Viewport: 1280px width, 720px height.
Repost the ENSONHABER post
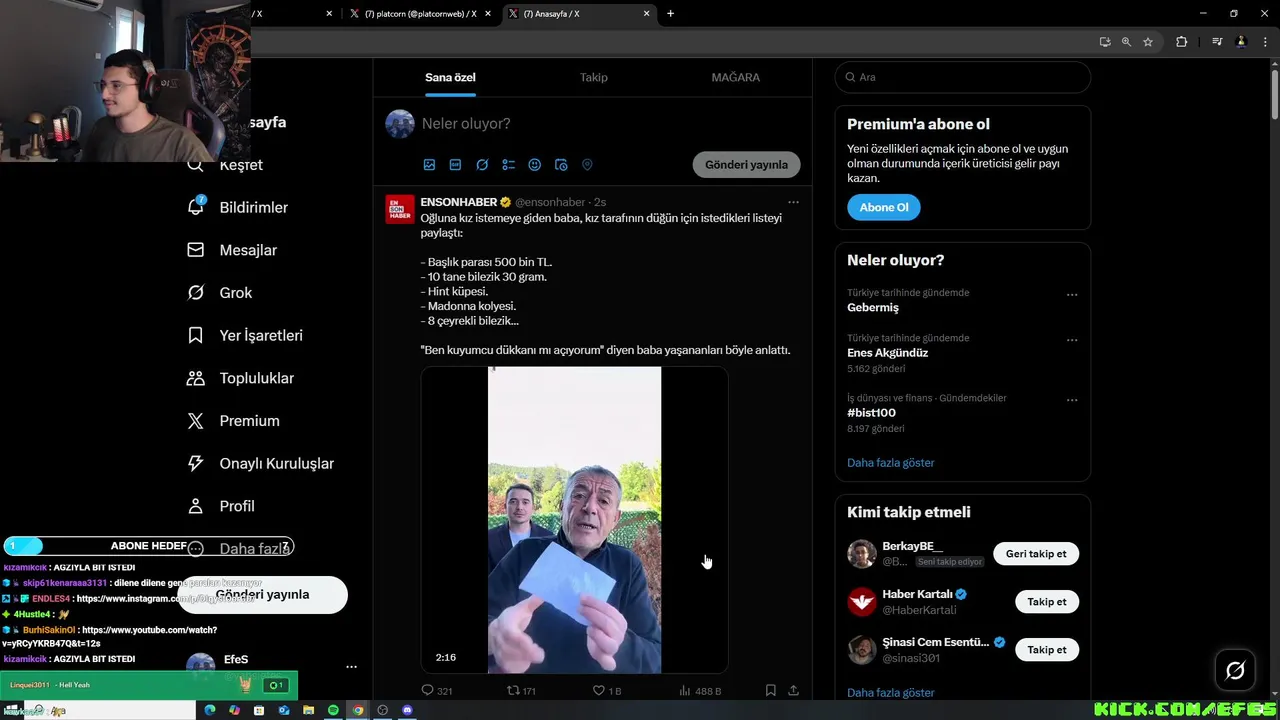(522, 690)
